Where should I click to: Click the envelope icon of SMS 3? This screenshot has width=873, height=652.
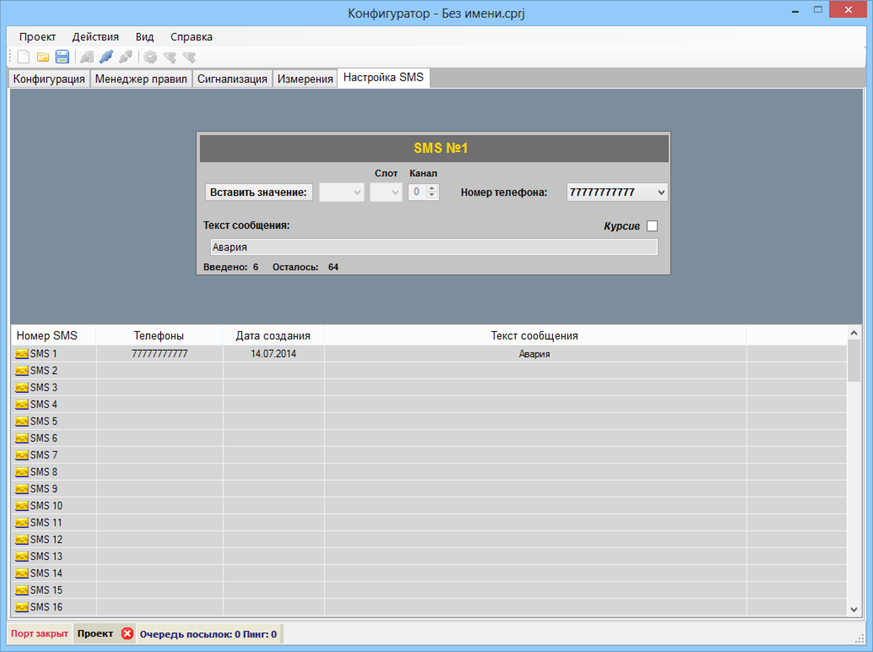click(x=22, y=388)
